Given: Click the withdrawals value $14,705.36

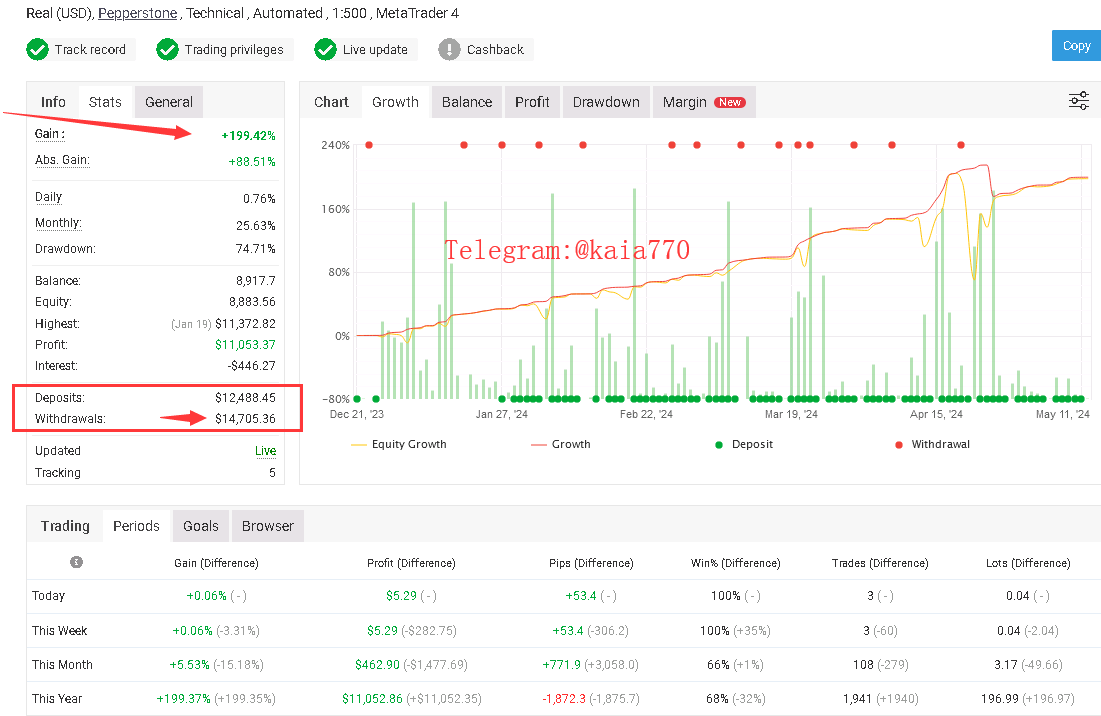Looking at the screenshot, I should click(x=245, y=418).
